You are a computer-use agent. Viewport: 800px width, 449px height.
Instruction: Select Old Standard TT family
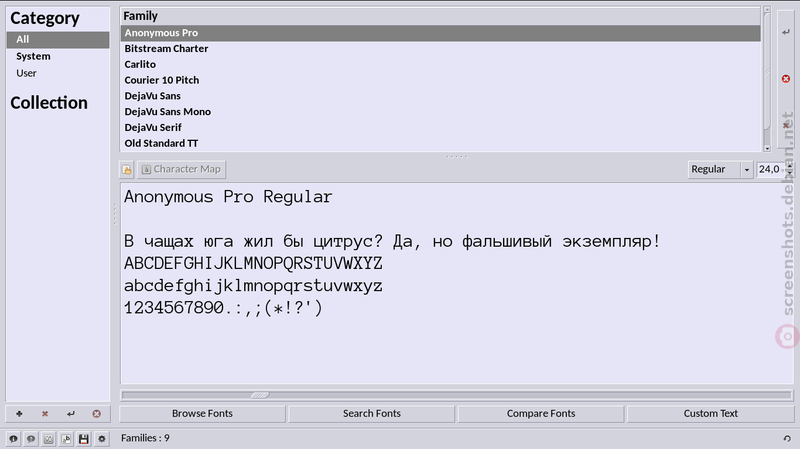pyautogui.click(x=440, y=143)
